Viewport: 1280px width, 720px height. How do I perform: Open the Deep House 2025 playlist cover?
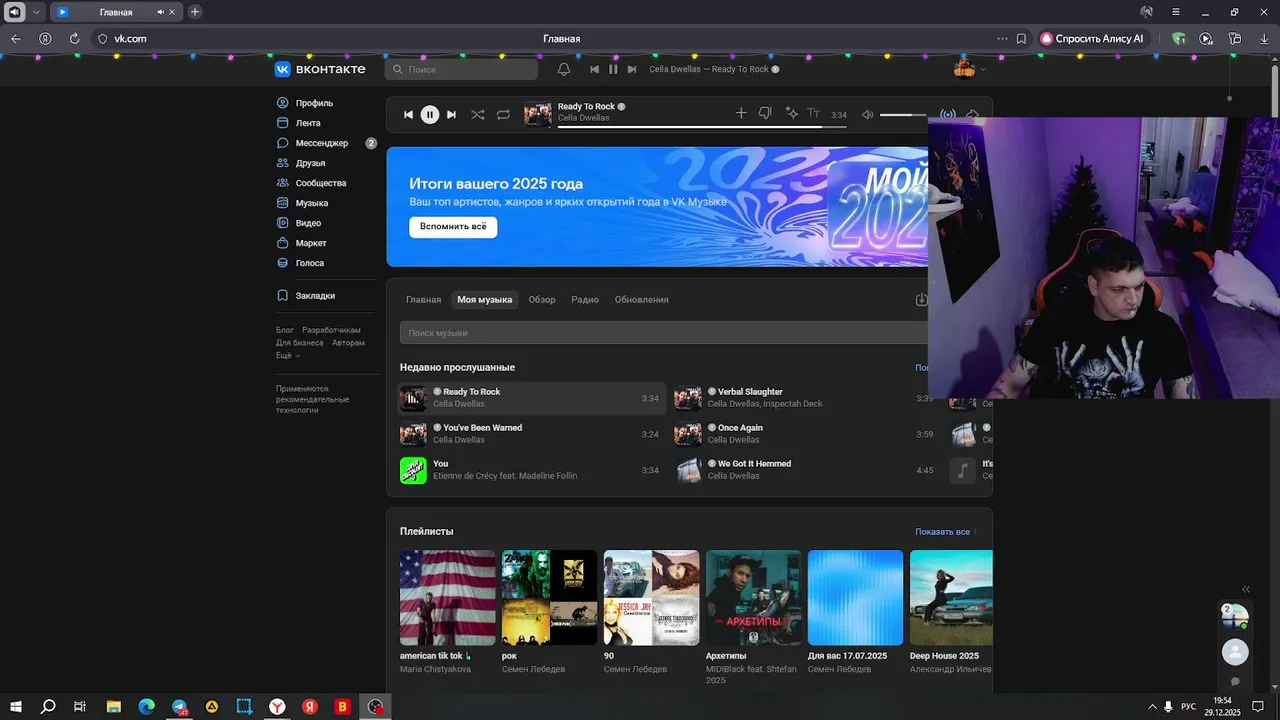[951, 598]
